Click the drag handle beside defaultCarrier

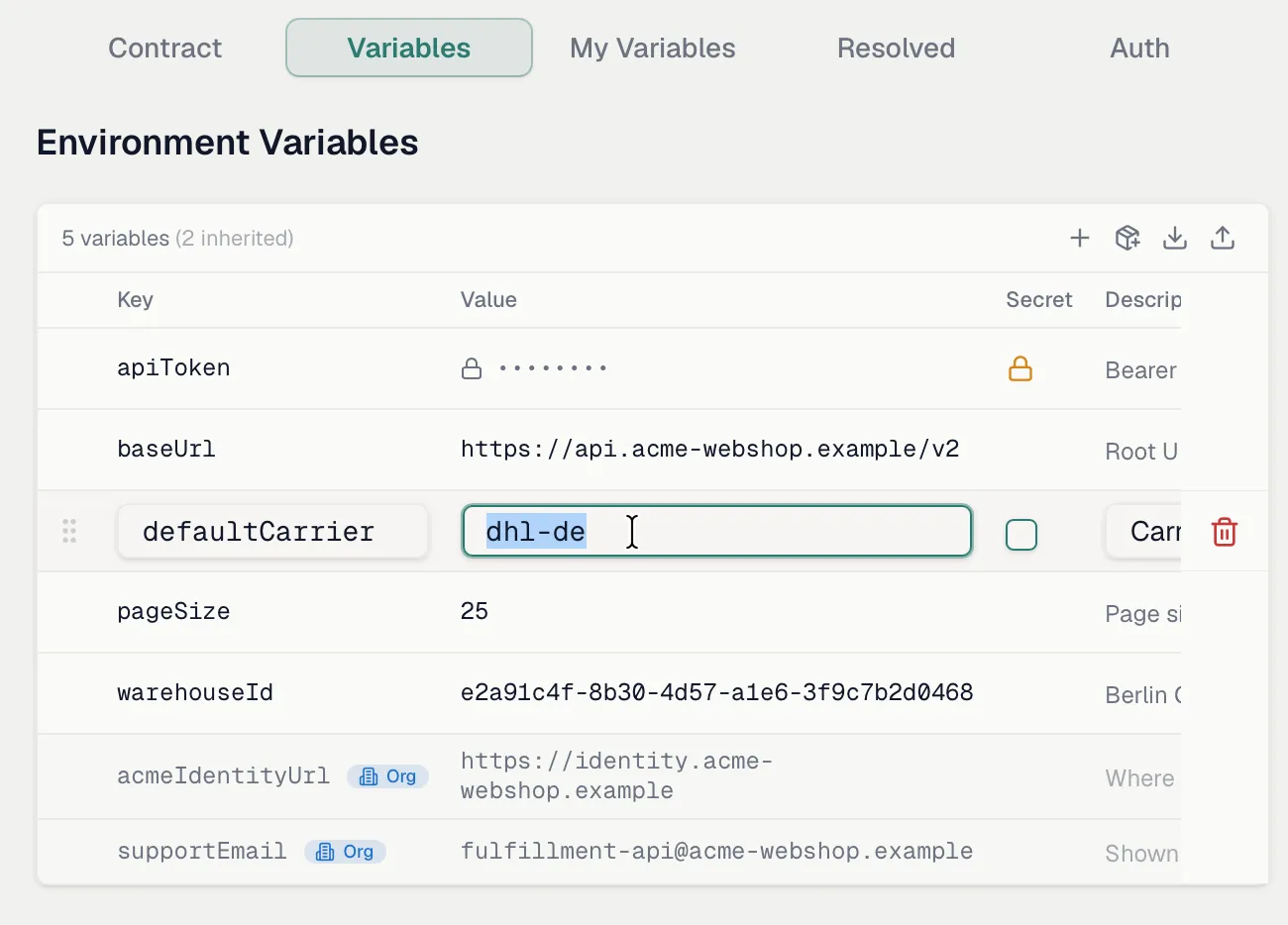(69, 531)
